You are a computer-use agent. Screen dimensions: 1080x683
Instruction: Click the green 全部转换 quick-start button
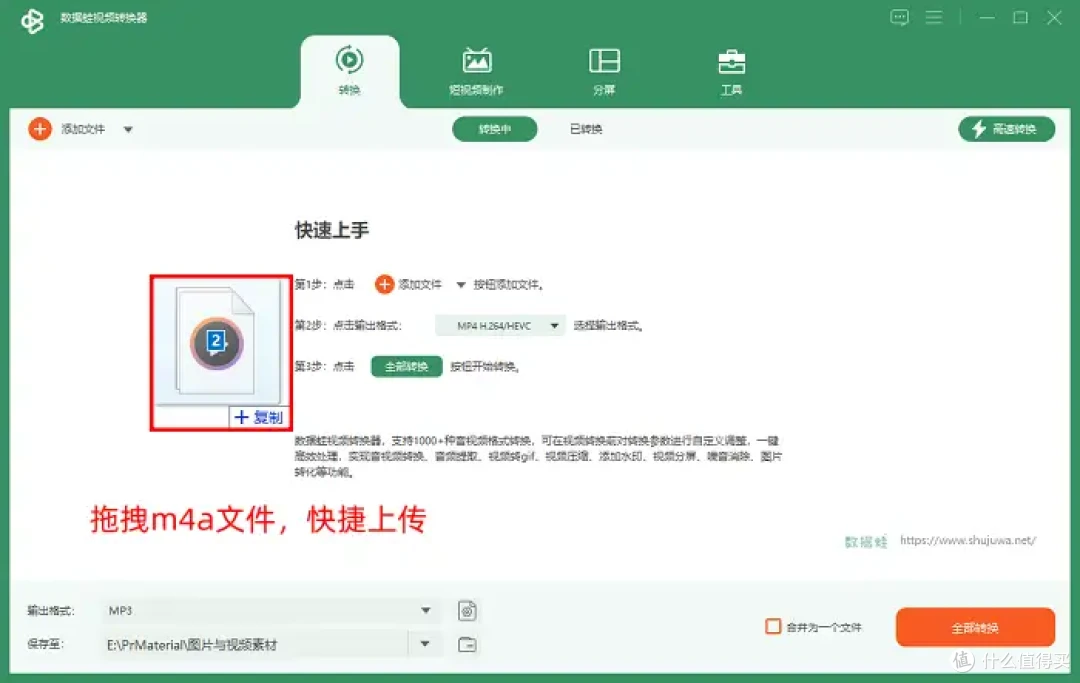406,366
